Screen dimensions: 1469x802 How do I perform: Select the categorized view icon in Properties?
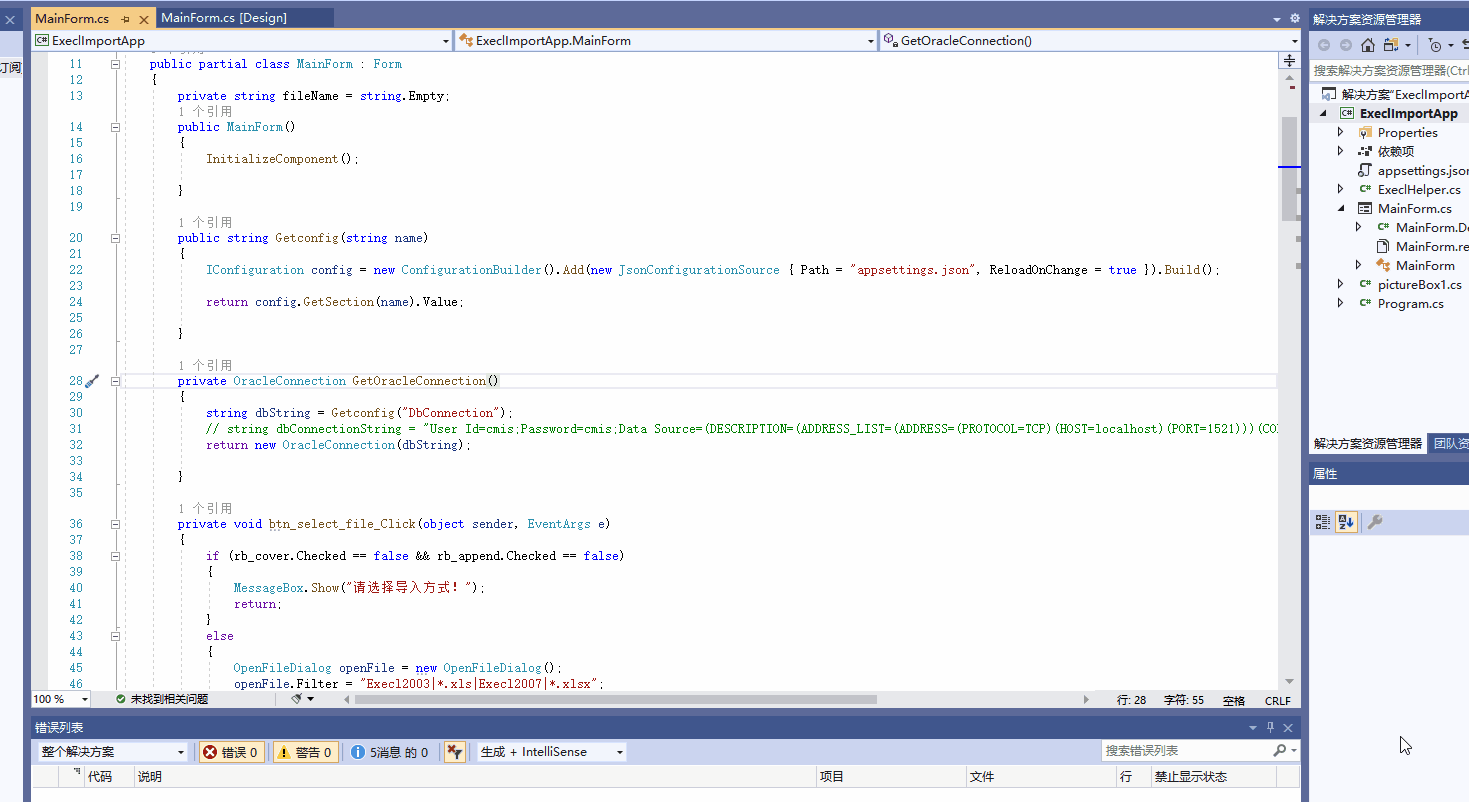[x=1323, y=522]
